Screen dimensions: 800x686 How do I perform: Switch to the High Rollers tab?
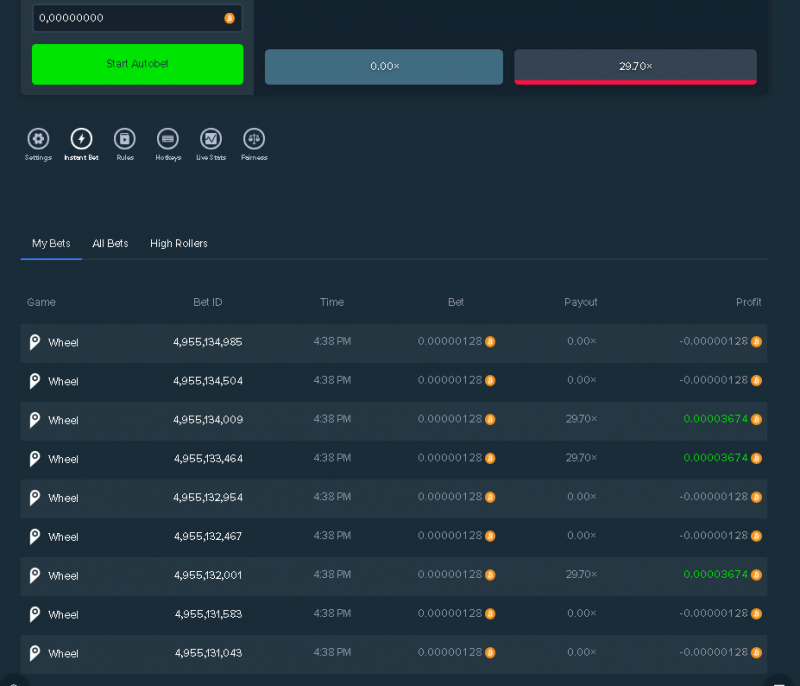pos(179,244)
